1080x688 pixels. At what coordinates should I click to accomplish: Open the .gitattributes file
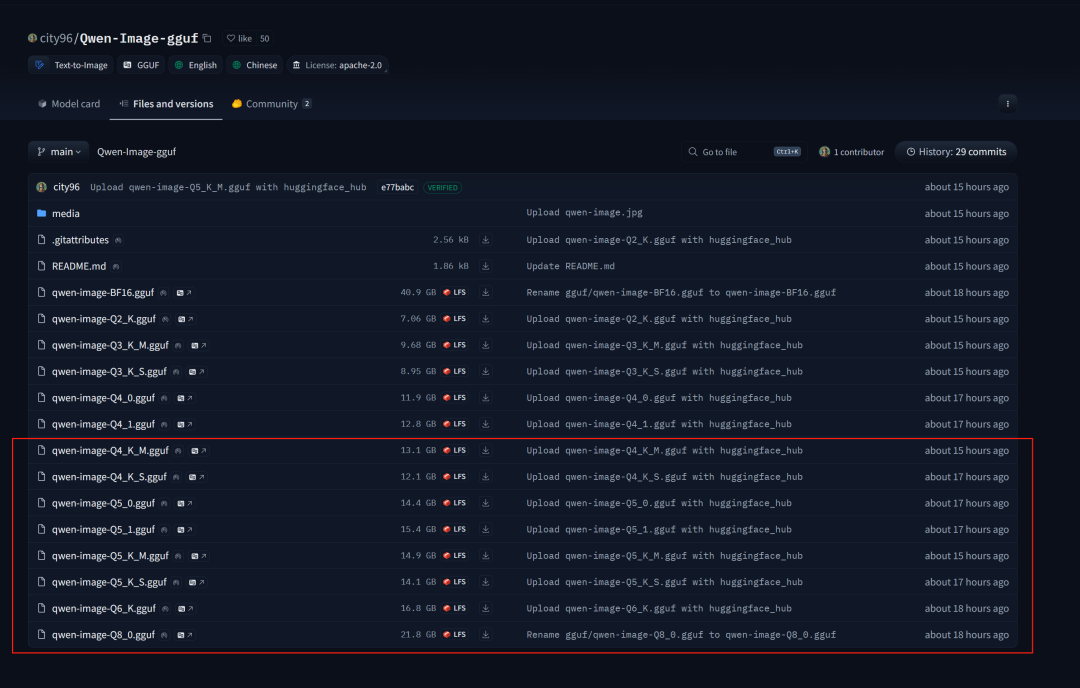[x=80, y=240]
